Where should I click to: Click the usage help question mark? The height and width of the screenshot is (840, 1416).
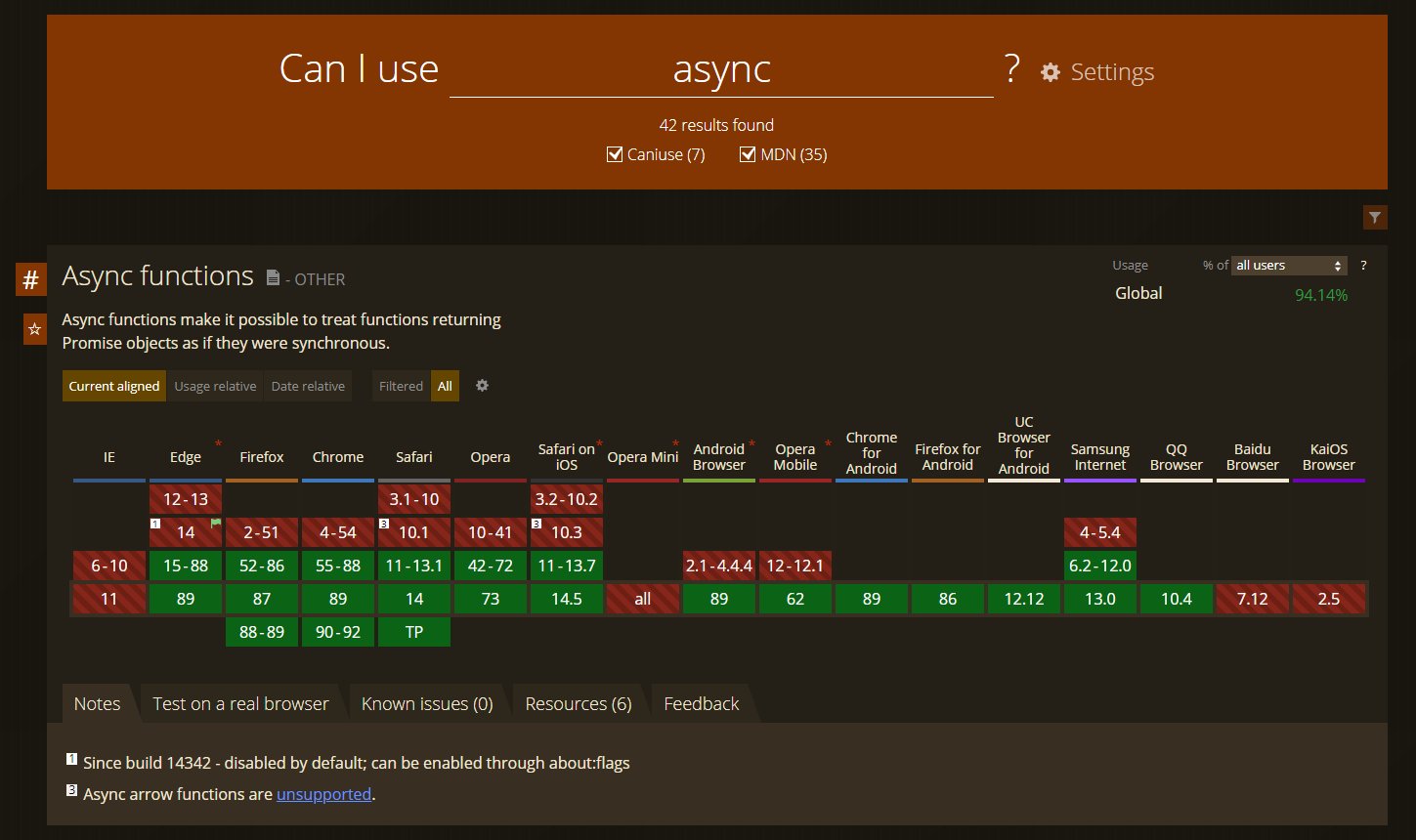(1363, 266)
